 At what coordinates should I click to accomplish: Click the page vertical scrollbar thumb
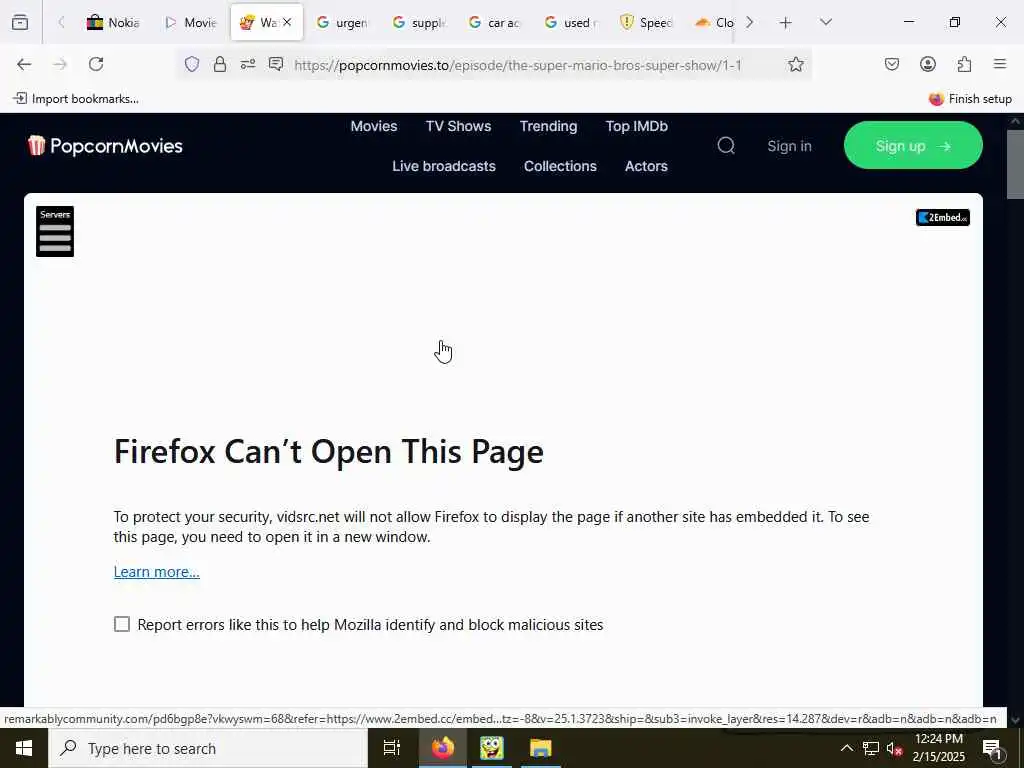(x=1015, y=164)
